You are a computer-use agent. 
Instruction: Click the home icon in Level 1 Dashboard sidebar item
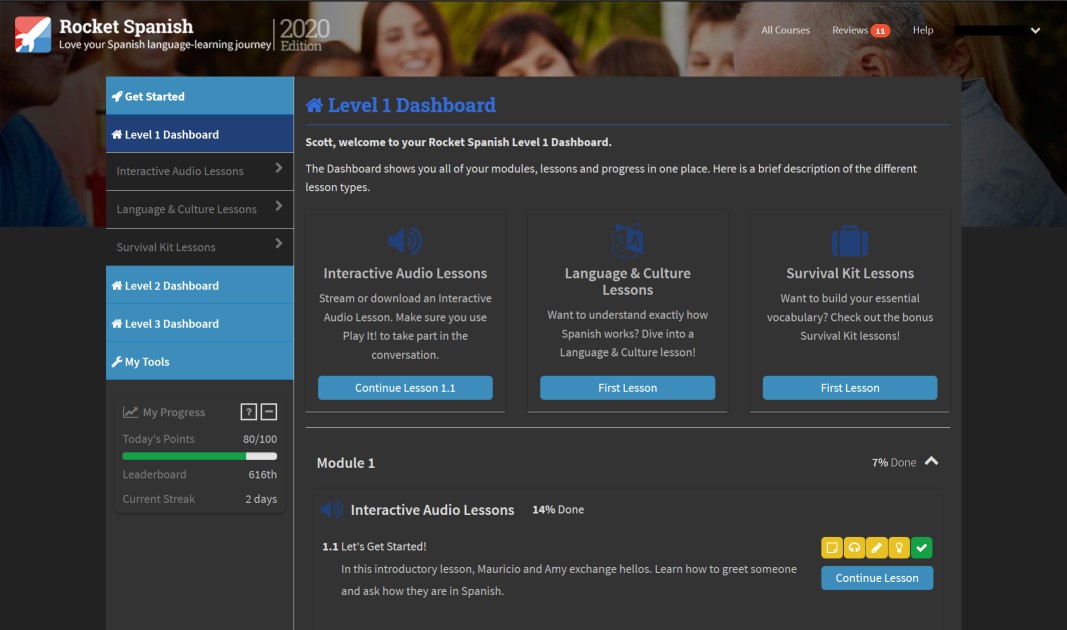(x=117, y=135)
